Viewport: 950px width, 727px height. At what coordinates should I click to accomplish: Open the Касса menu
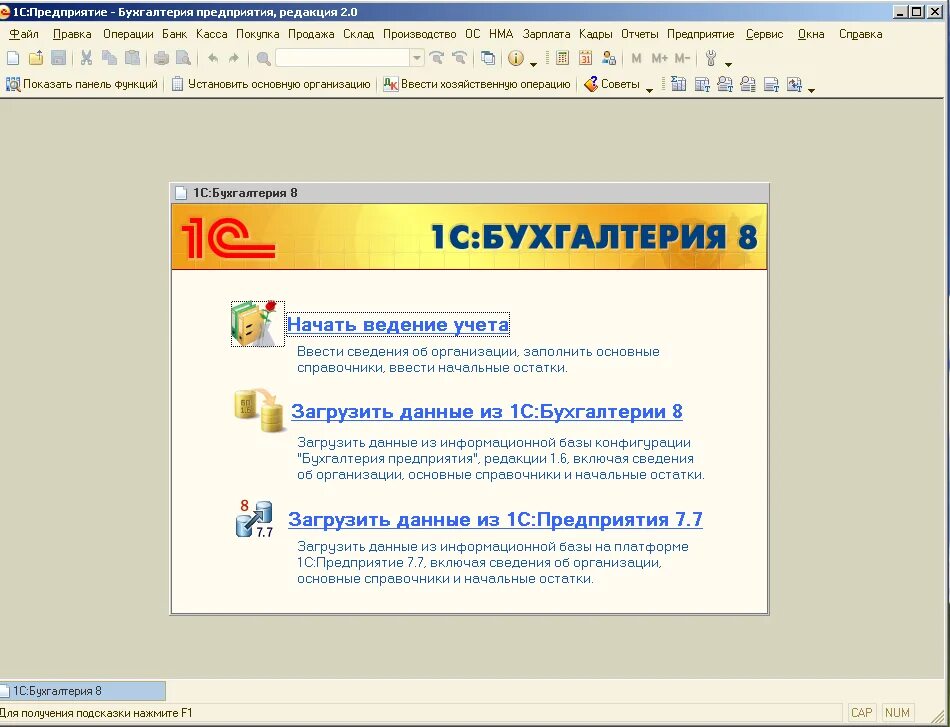[211, 34]
